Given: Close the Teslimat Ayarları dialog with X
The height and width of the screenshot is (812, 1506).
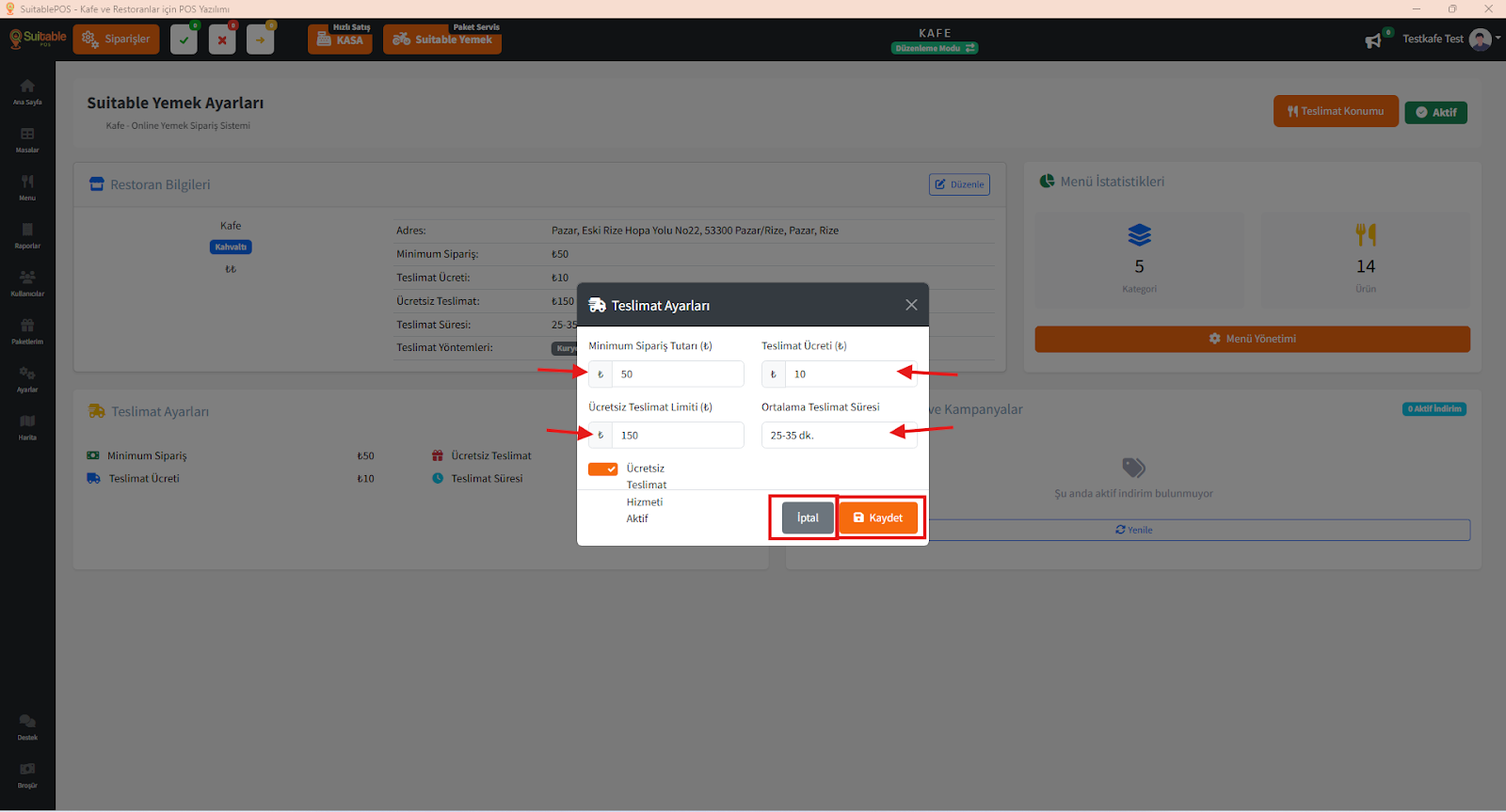Looking at the screenshot, I should [911, 305].
